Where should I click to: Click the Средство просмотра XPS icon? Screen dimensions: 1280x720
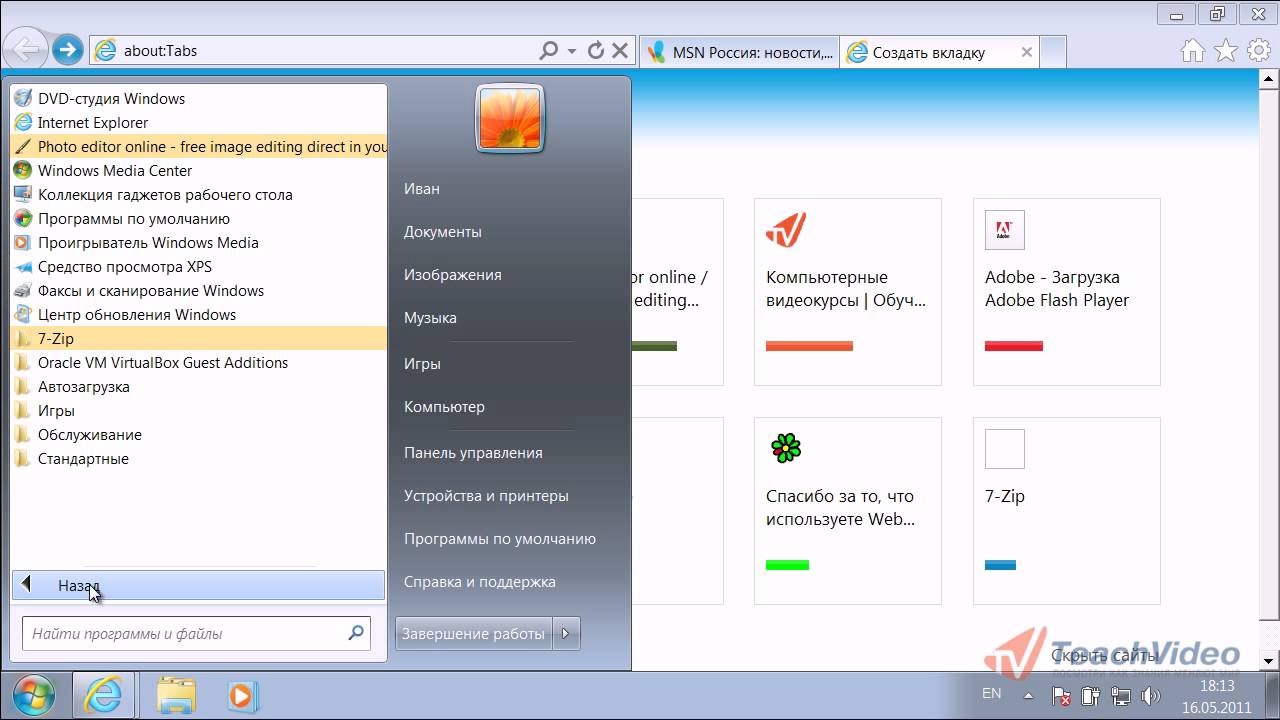(x=23, y=266)
